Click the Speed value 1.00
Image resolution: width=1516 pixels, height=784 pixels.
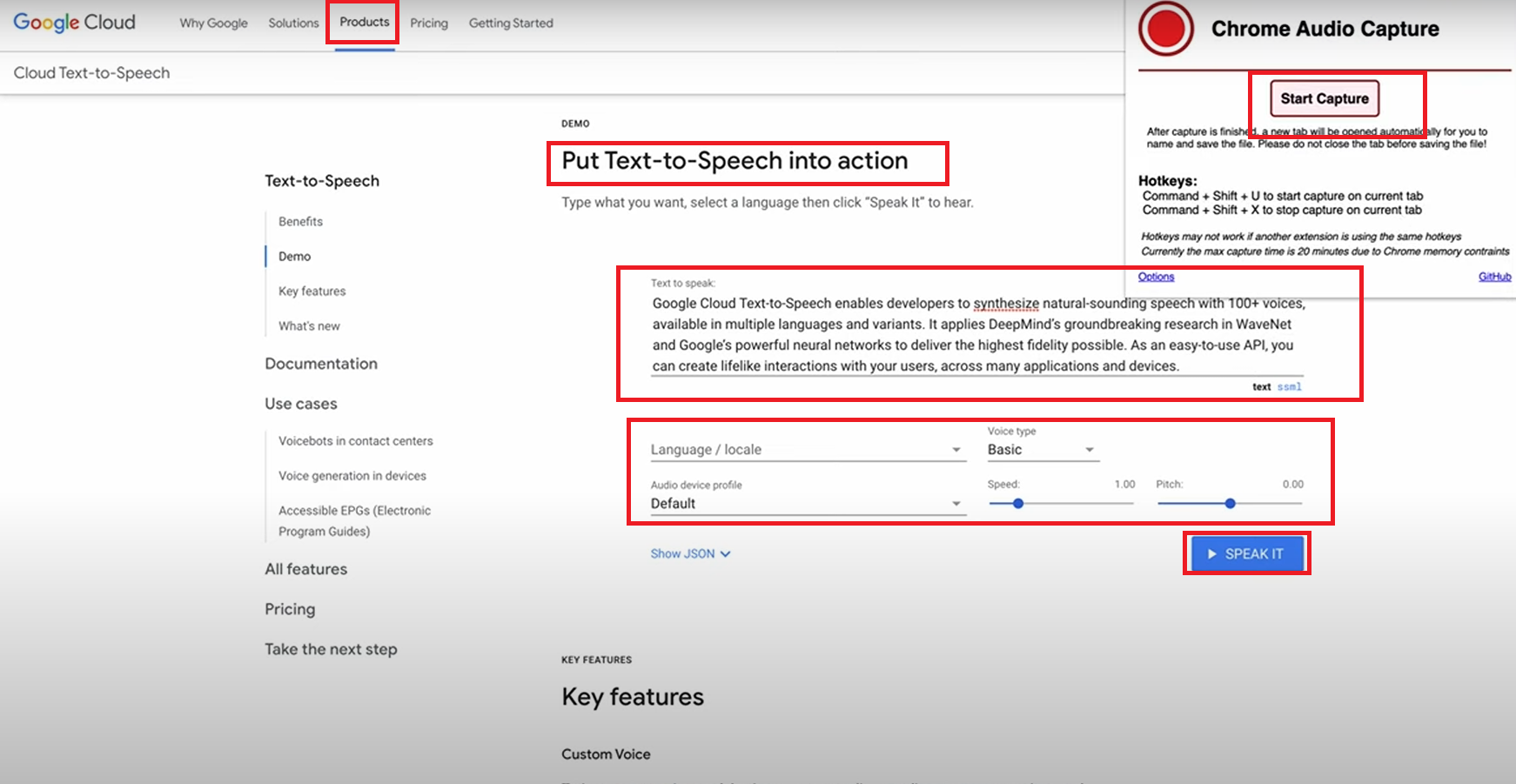(x=1124, y=485)
